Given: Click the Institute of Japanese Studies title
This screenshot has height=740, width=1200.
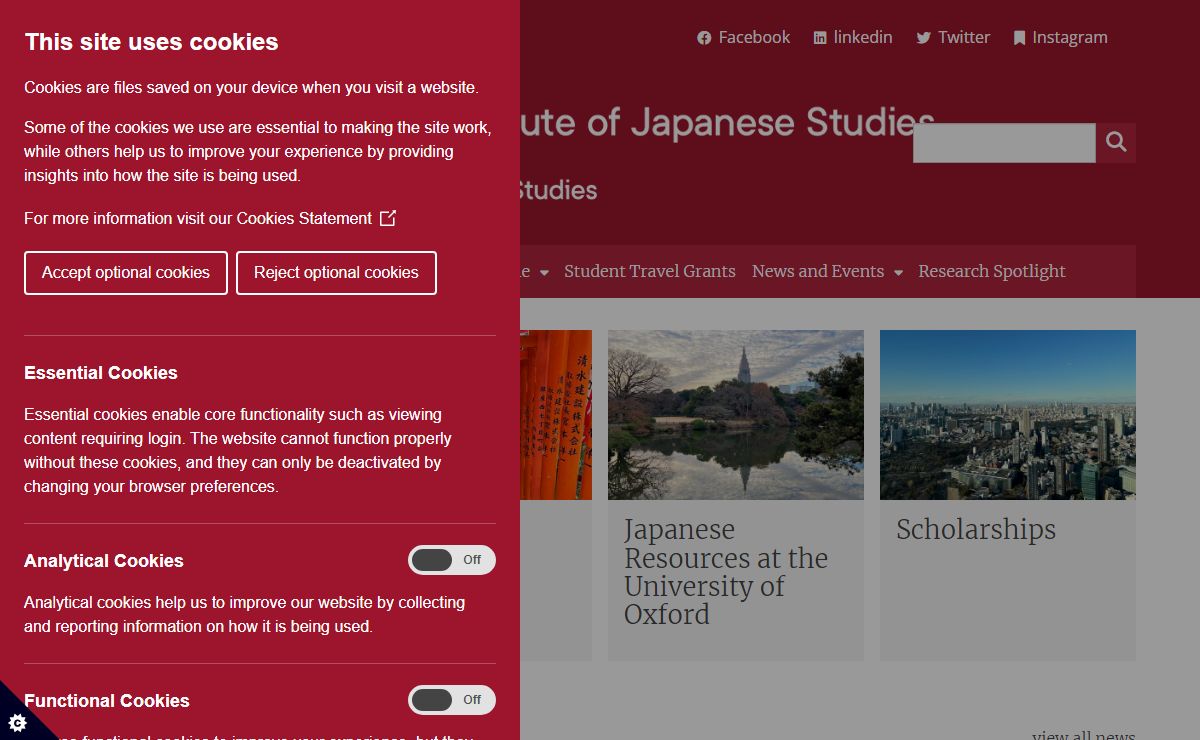Looking at the screenshot, I should [x=727, y=124].
